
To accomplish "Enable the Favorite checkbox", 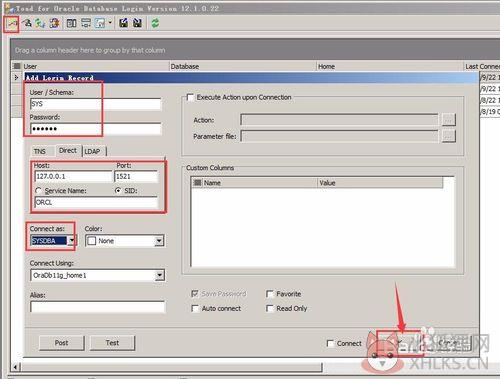I will (270, 294).
